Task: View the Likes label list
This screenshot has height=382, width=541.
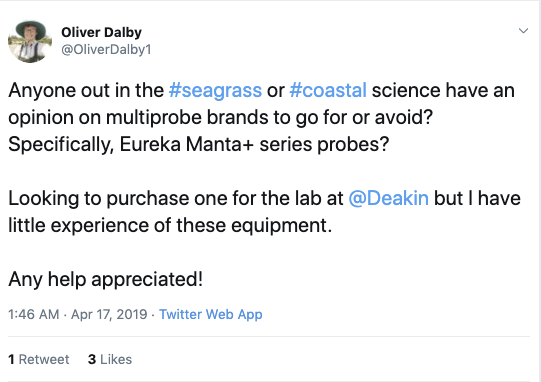Action: click(116, 359)
